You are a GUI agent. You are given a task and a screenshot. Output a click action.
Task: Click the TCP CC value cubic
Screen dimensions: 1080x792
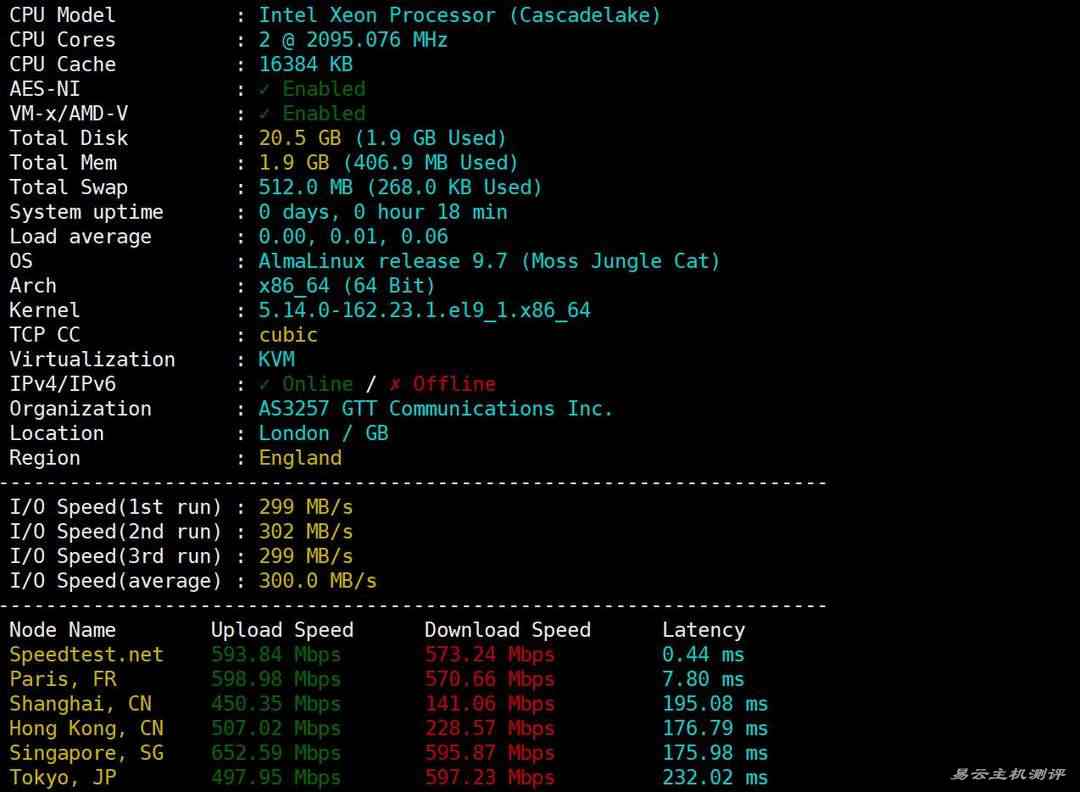tap(288, 335)
